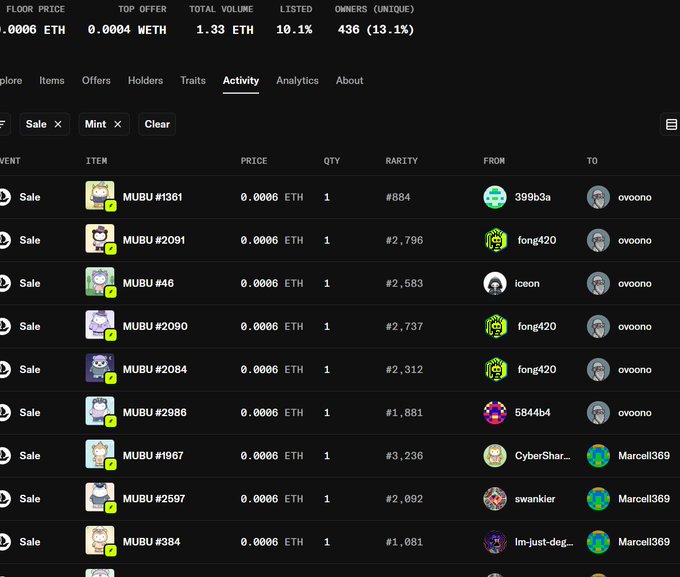Screen dimensions: 680x577
Task: Open the MUBU #1967 item link
Action: [153, 456]
